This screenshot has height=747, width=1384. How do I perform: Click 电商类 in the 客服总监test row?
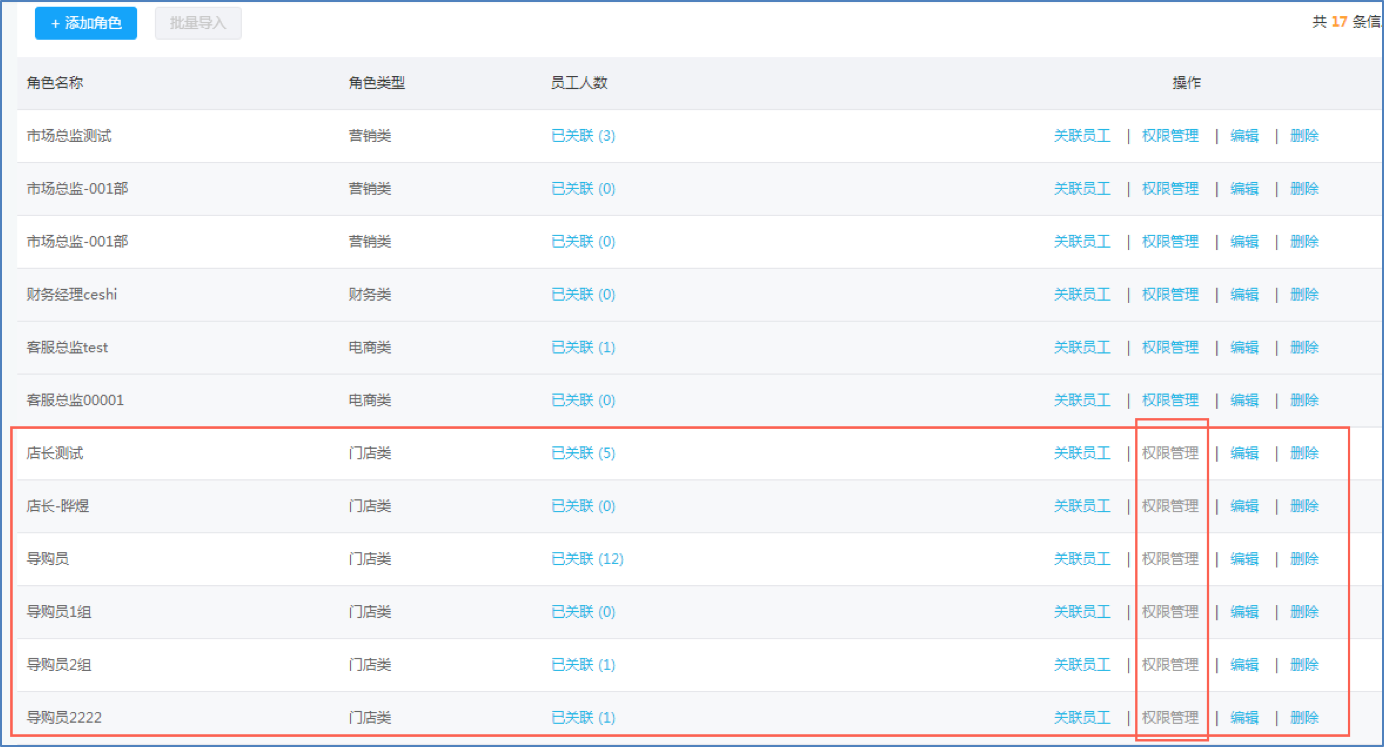click(x=370, y=348)
